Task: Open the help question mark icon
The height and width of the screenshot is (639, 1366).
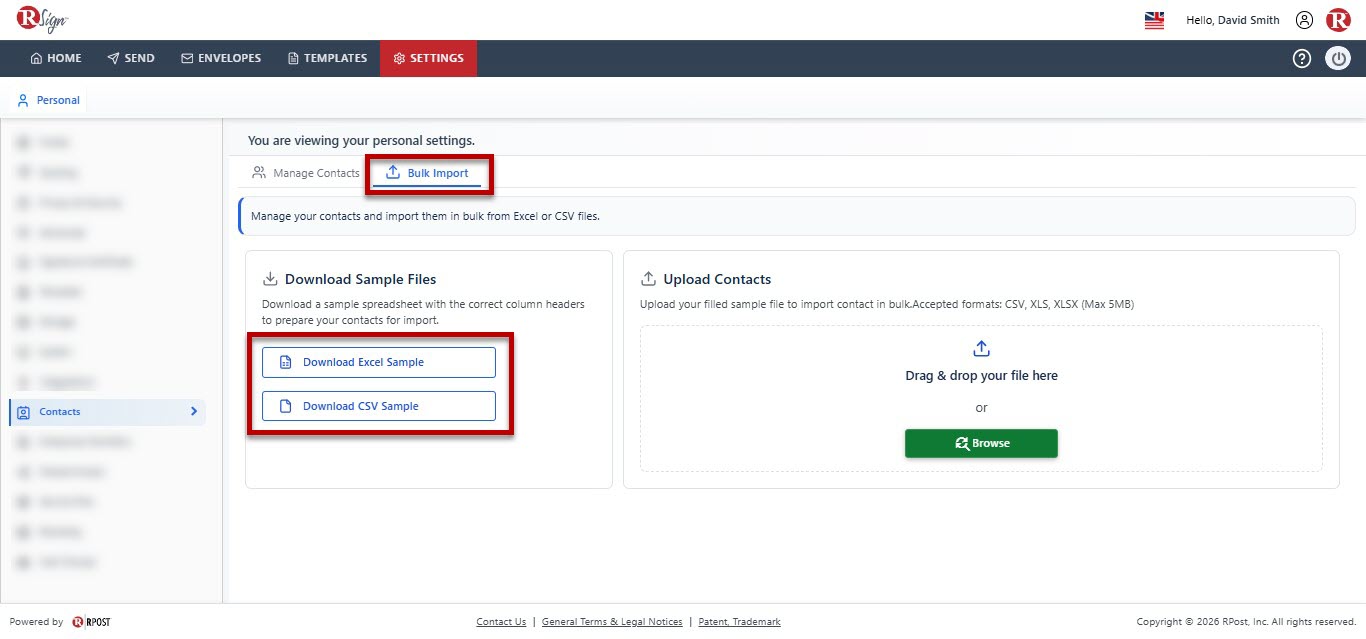Action: (x=1302, y=58)
